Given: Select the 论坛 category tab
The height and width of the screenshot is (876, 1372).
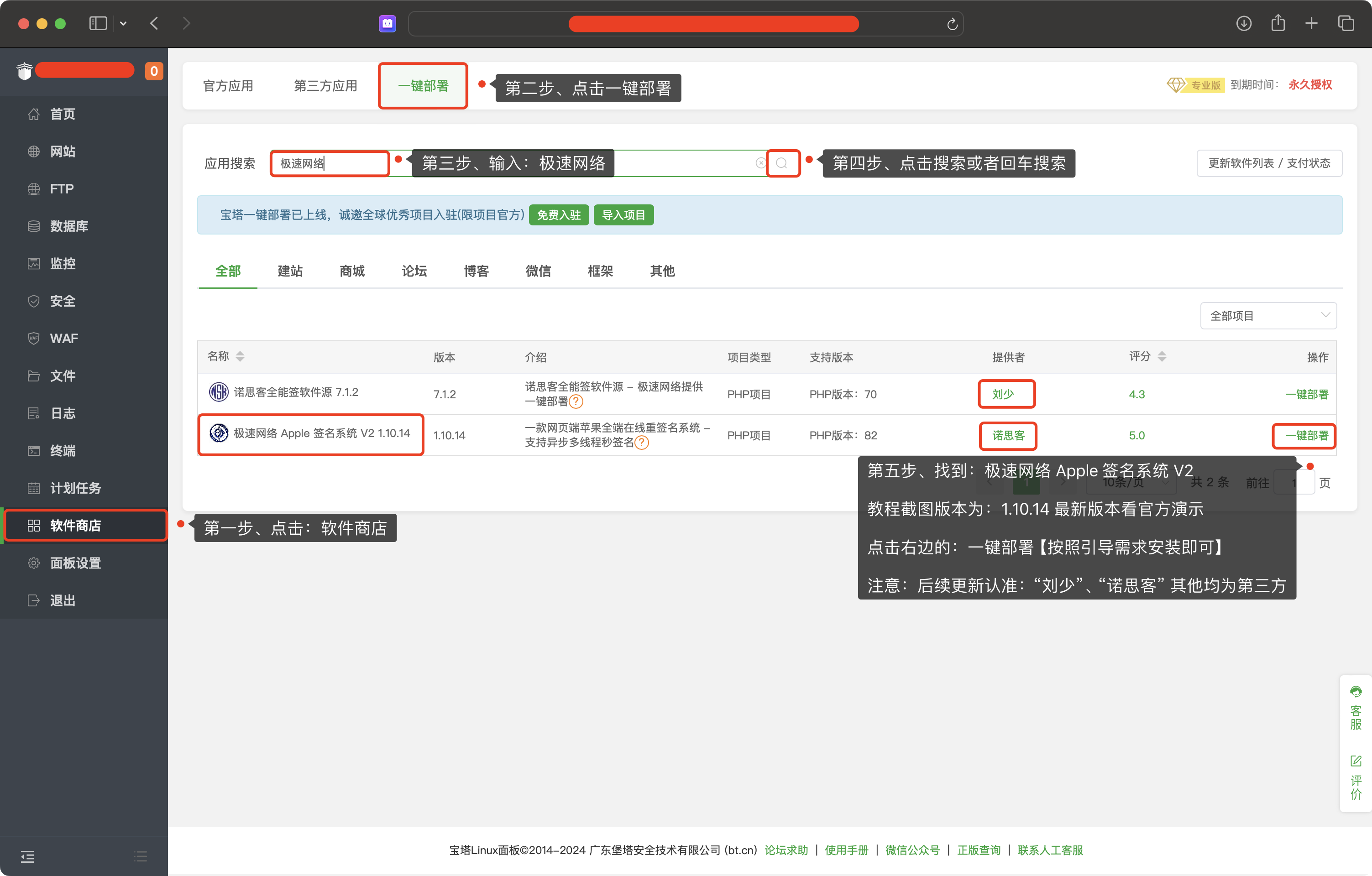Looking at the screenshot, I should 414,271.
